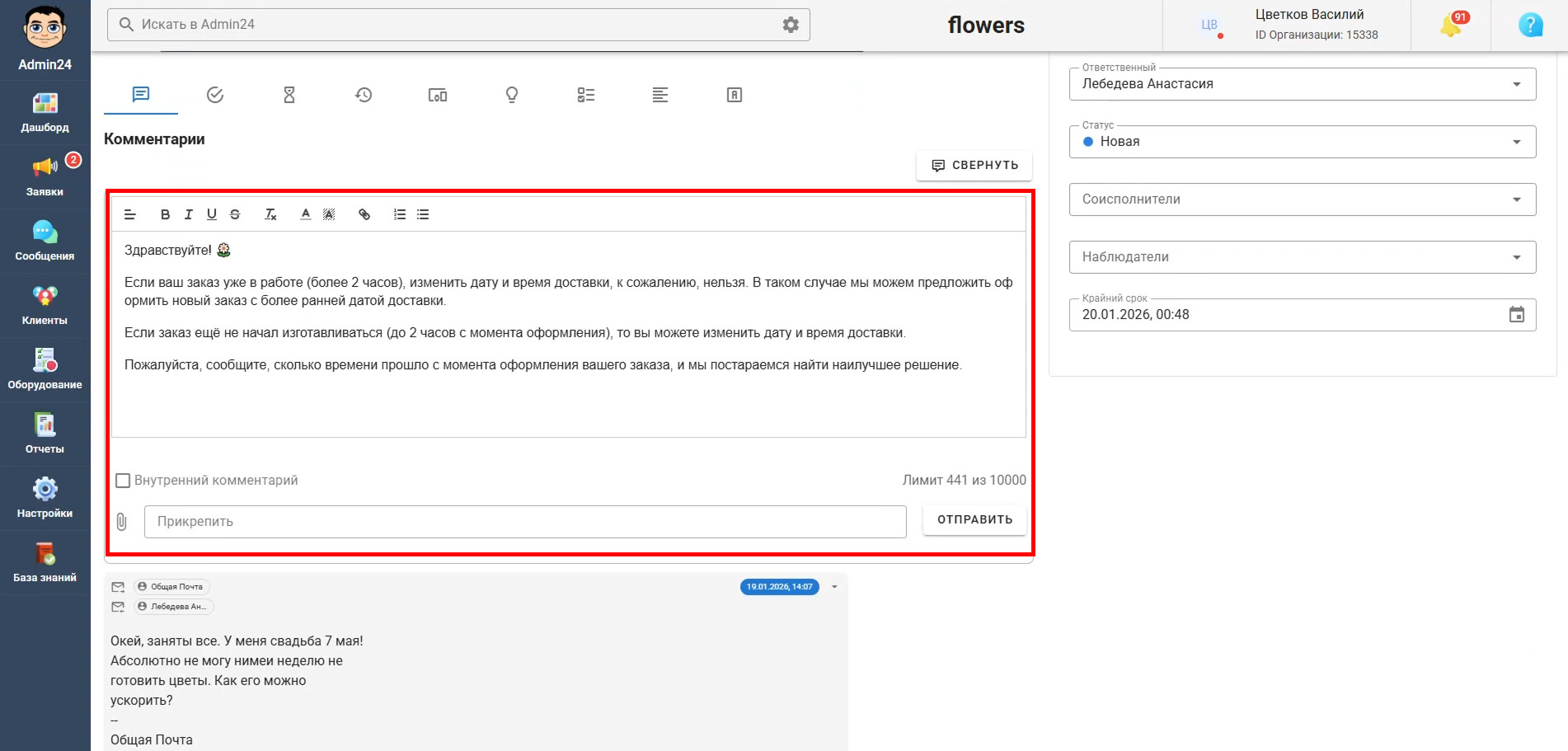Open the text lines description tab
This screenshot has height=751, width=1568.
click(x=660, y=95)
